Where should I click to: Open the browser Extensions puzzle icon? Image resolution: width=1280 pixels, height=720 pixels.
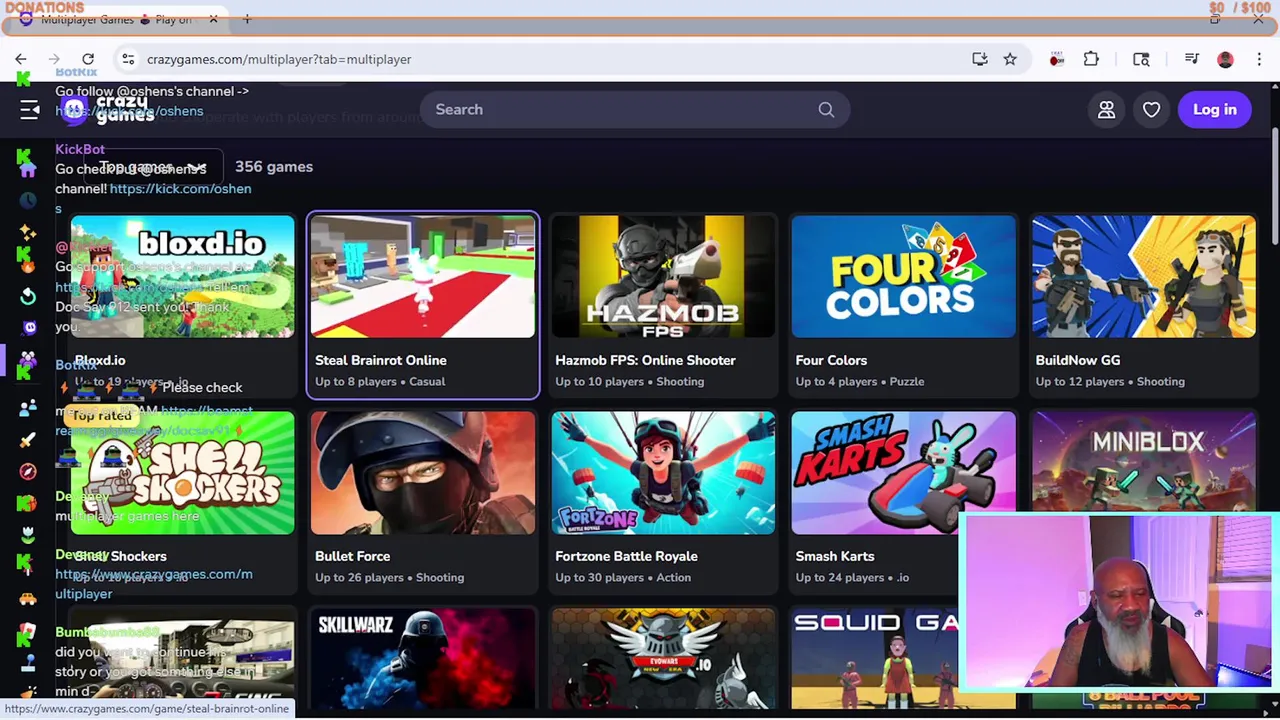coord(1091,59)
